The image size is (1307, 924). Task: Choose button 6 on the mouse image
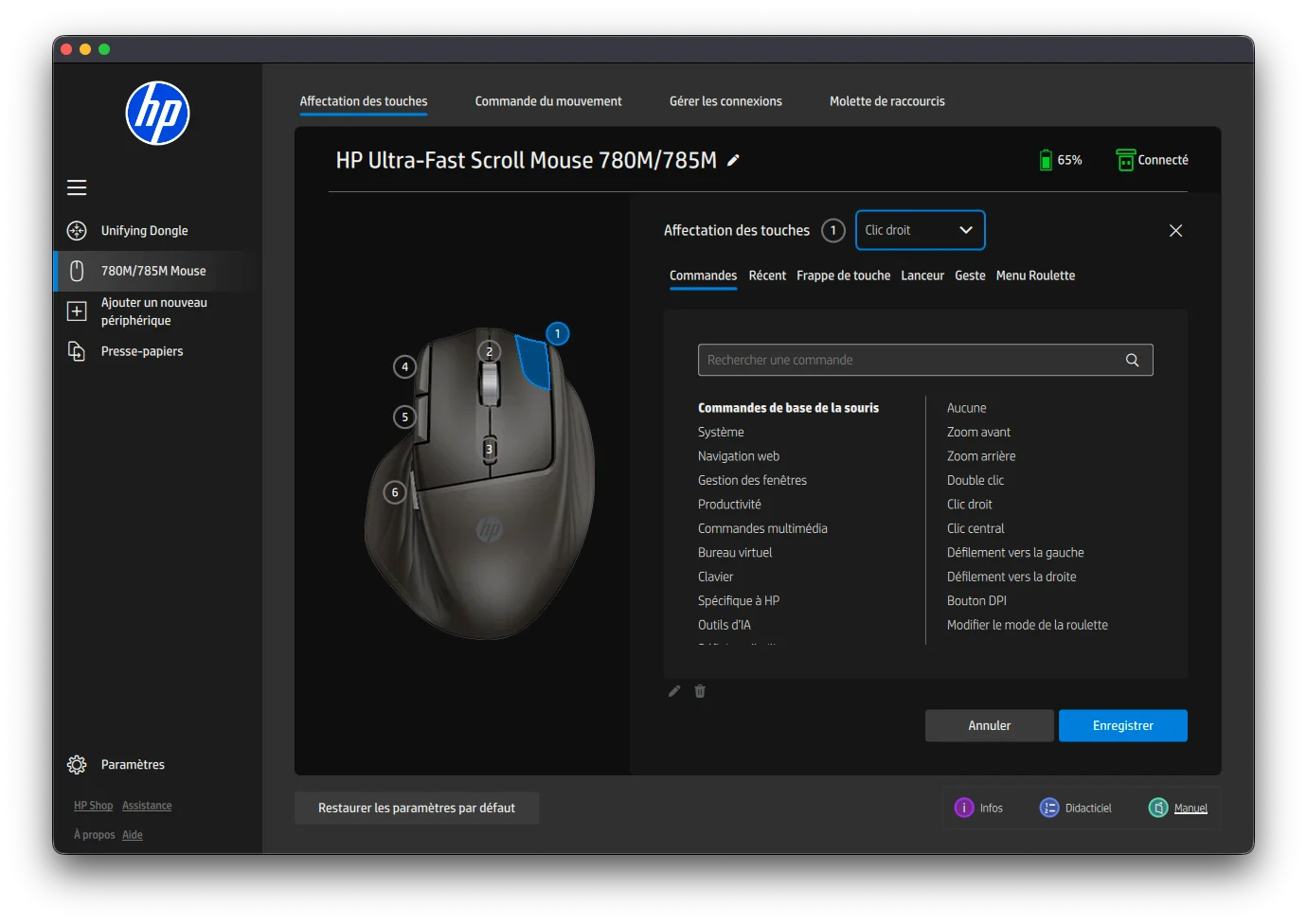click(395, 492)
